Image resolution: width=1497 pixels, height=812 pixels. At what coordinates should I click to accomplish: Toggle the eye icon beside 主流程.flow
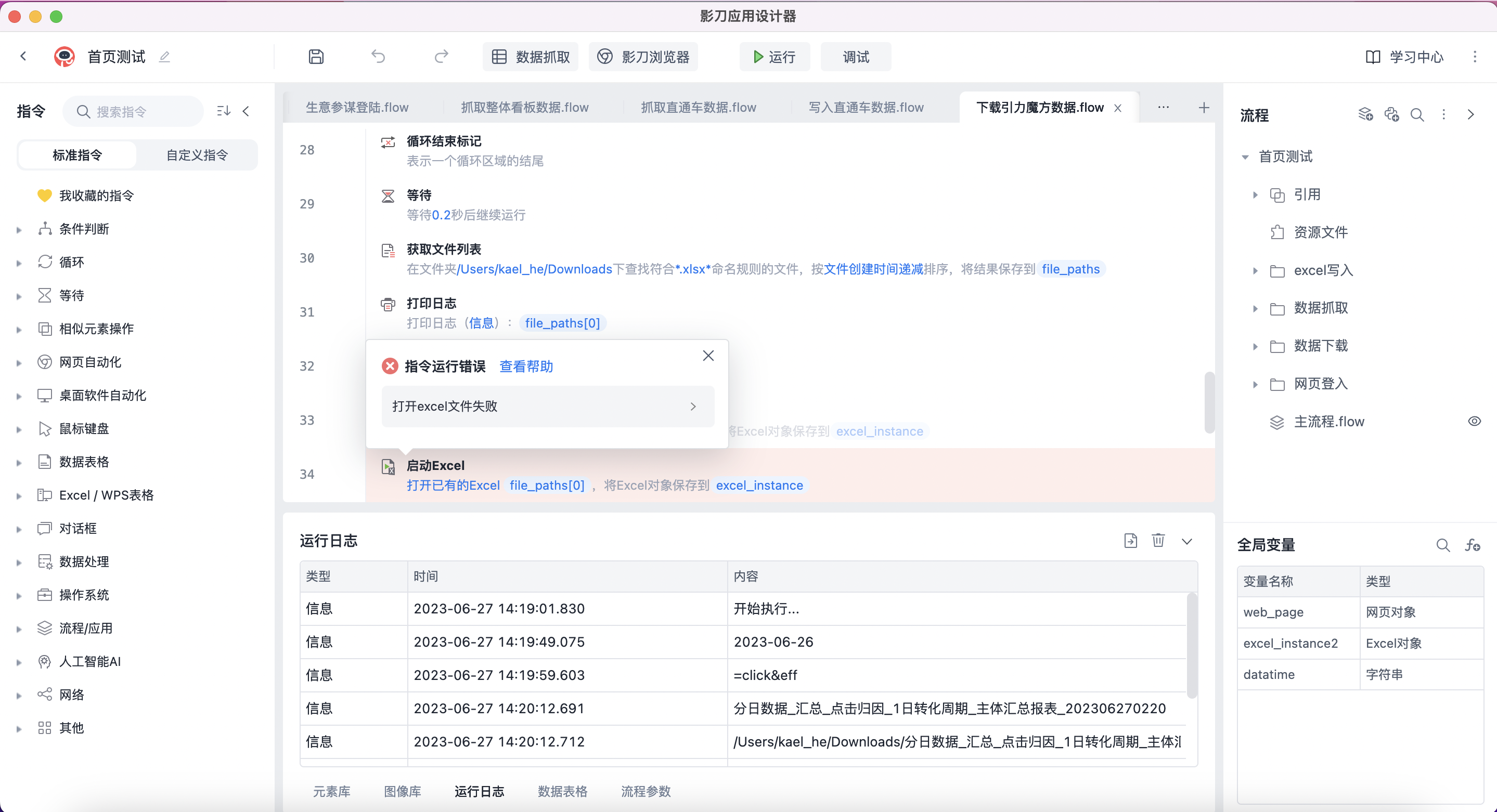click(1474, 421)
